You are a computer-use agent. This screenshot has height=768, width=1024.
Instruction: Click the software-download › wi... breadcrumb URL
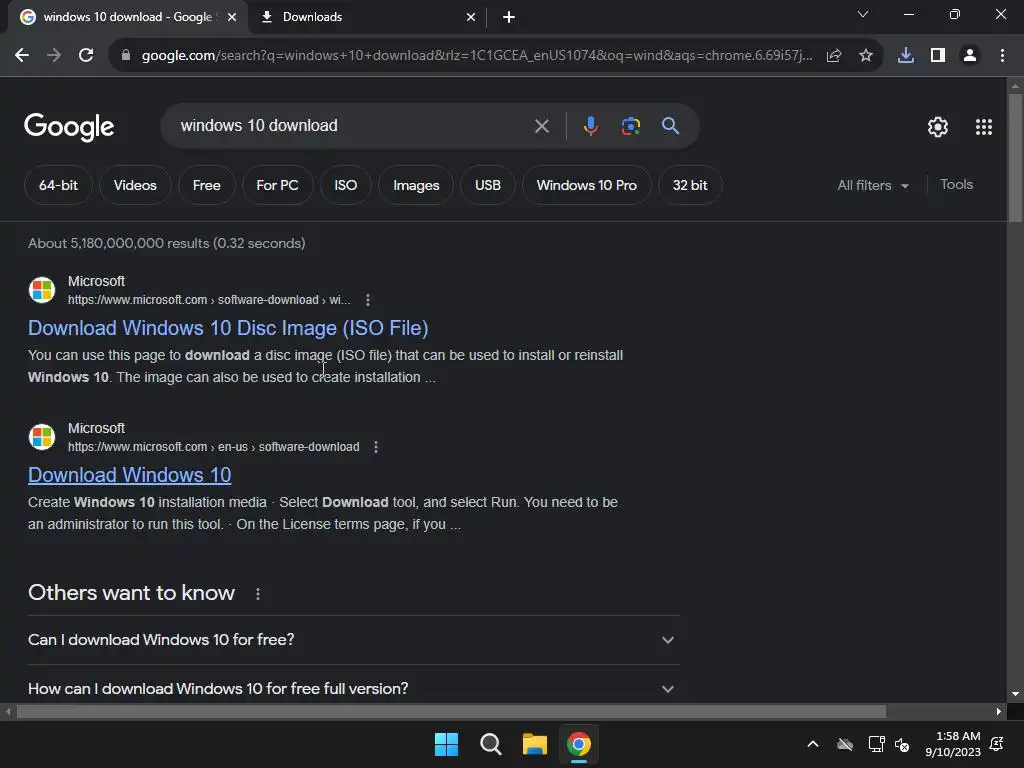pos(209,300)
